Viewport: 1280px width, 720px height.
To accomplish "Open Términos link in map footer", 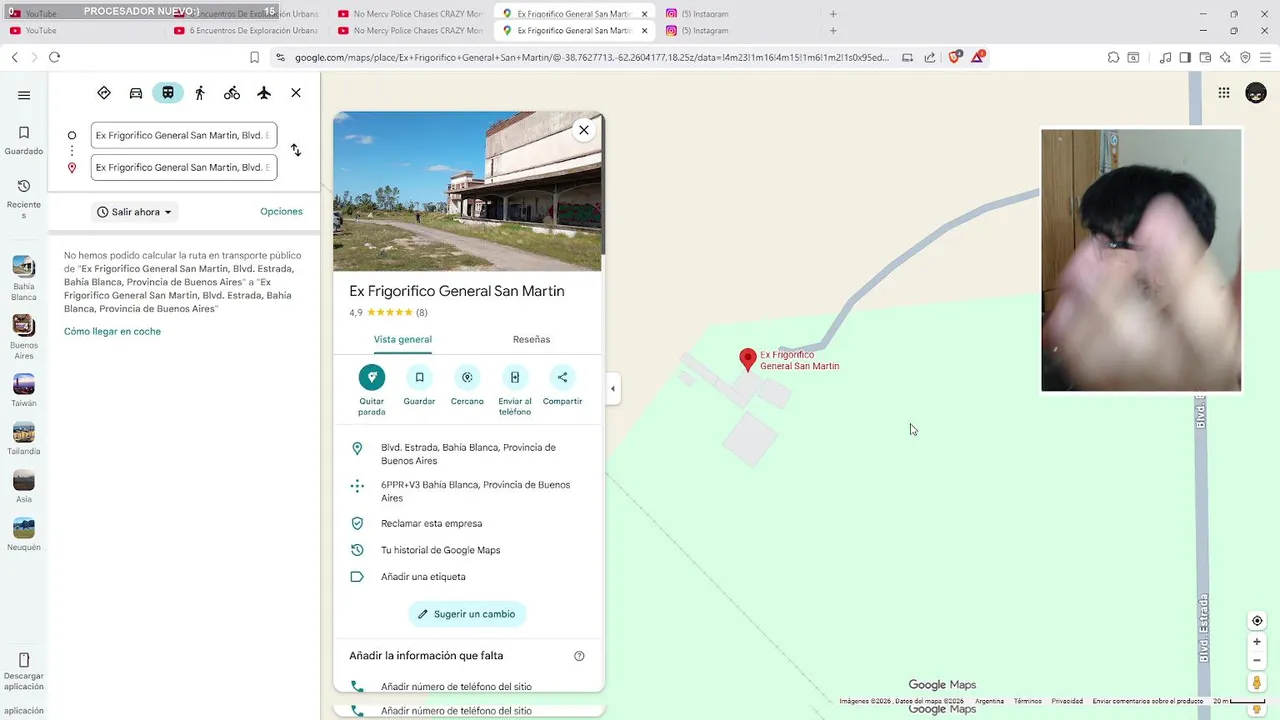I will click(1027, 701).
